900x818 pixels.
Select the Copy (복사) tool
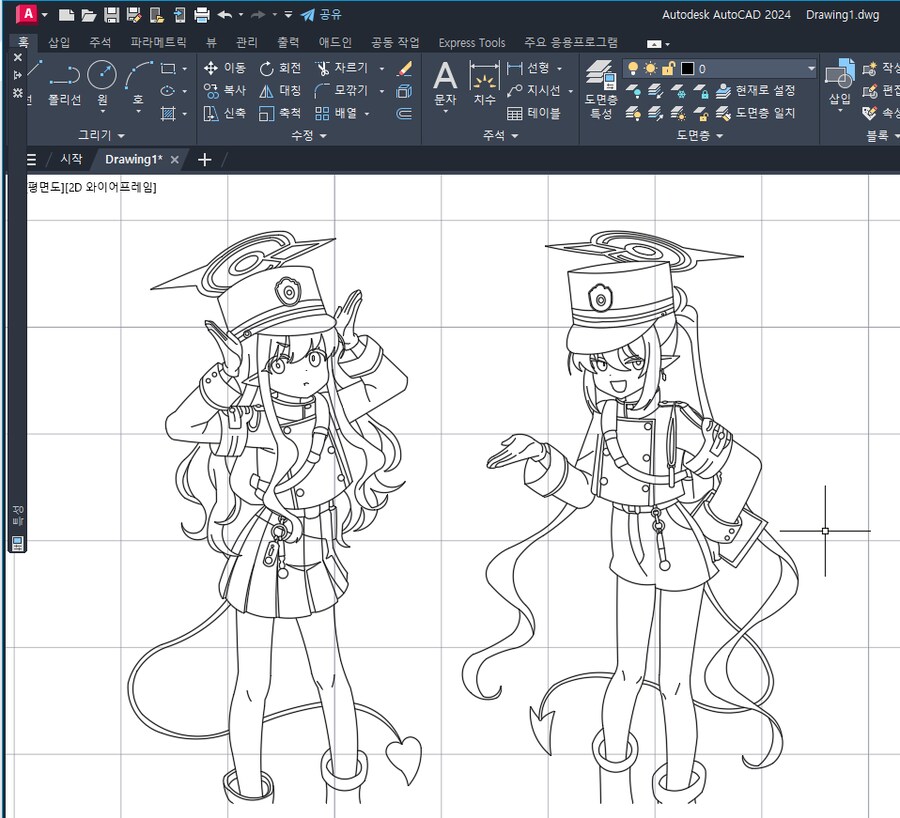click(225, 91)
